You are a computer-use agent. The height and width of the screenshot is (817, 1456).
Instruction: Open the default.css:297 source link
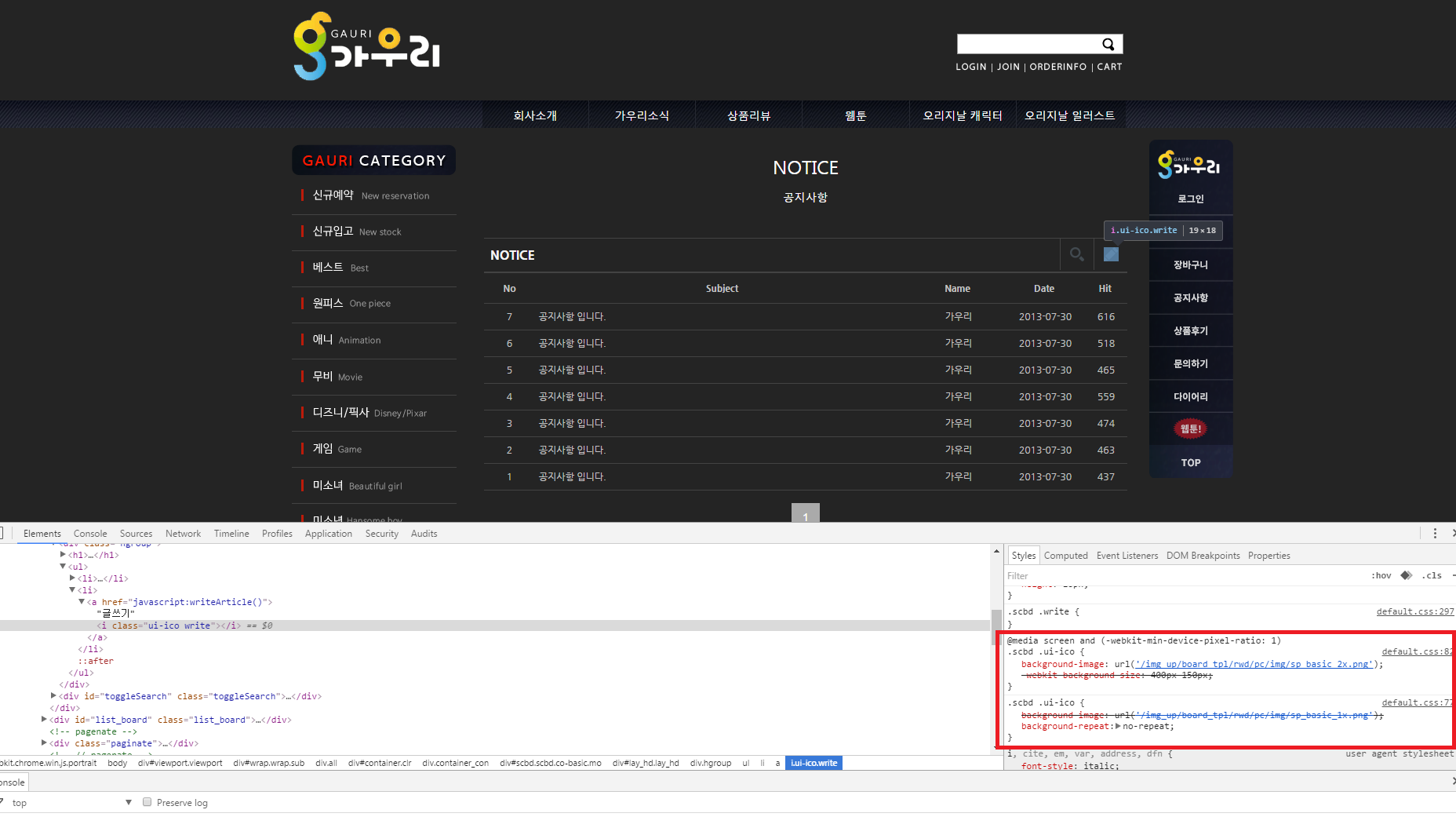(1415, 611)
